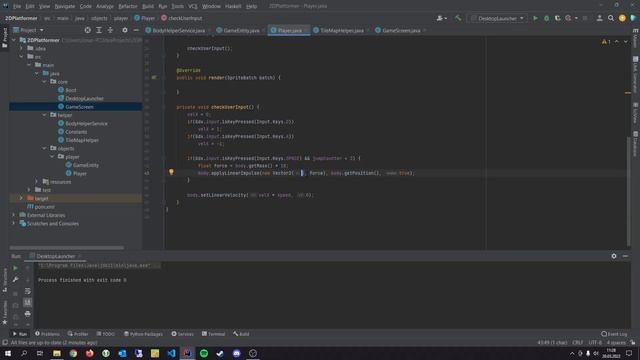Viewport: 640px width, 360px height.
Task: Open Spotify from the taskbar
Action: [204, 353]
